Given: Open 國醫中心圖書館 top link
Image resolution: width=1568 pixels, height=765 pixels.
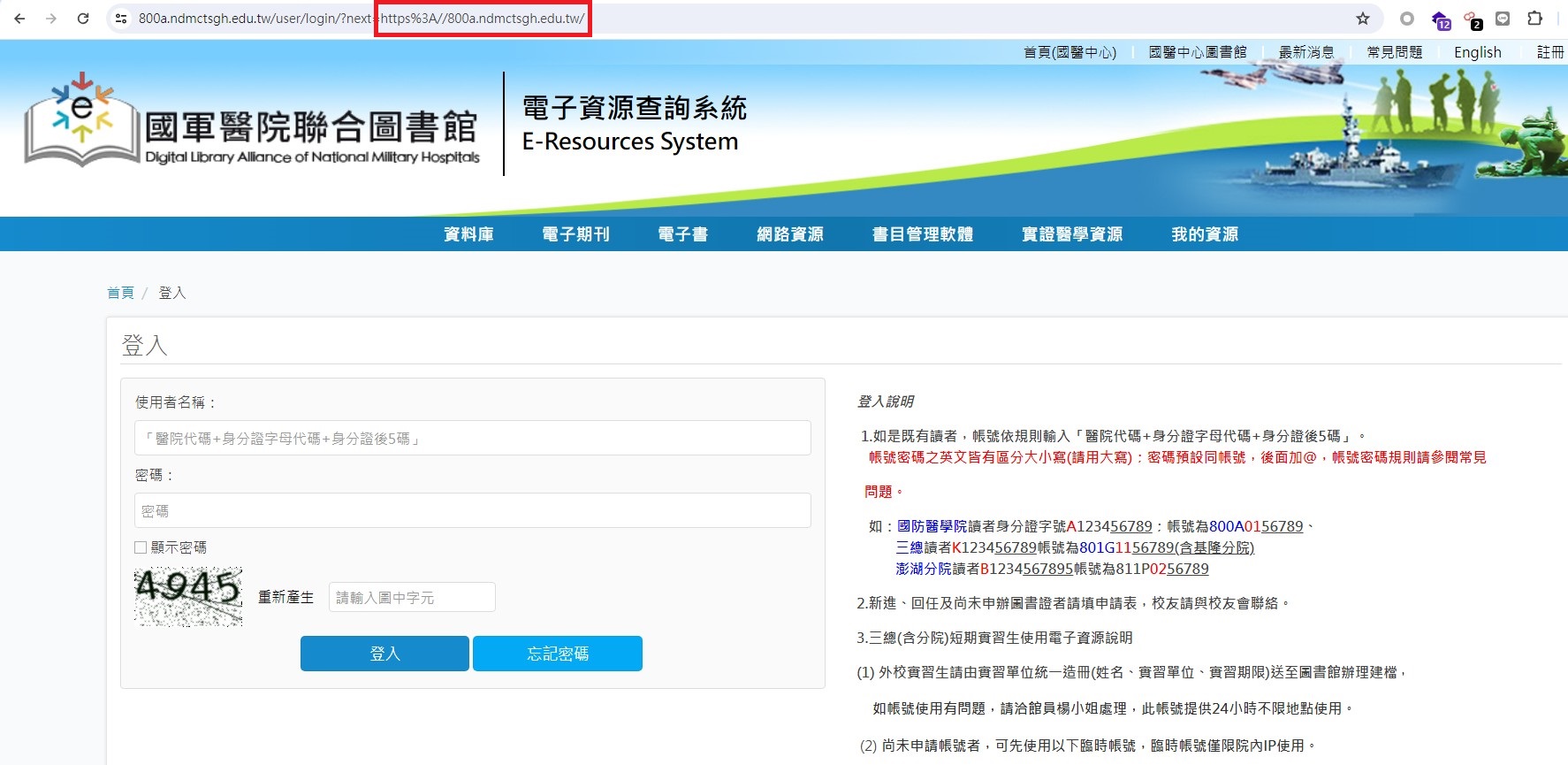Looking at the screenshot, I should tap(1198, 52).
